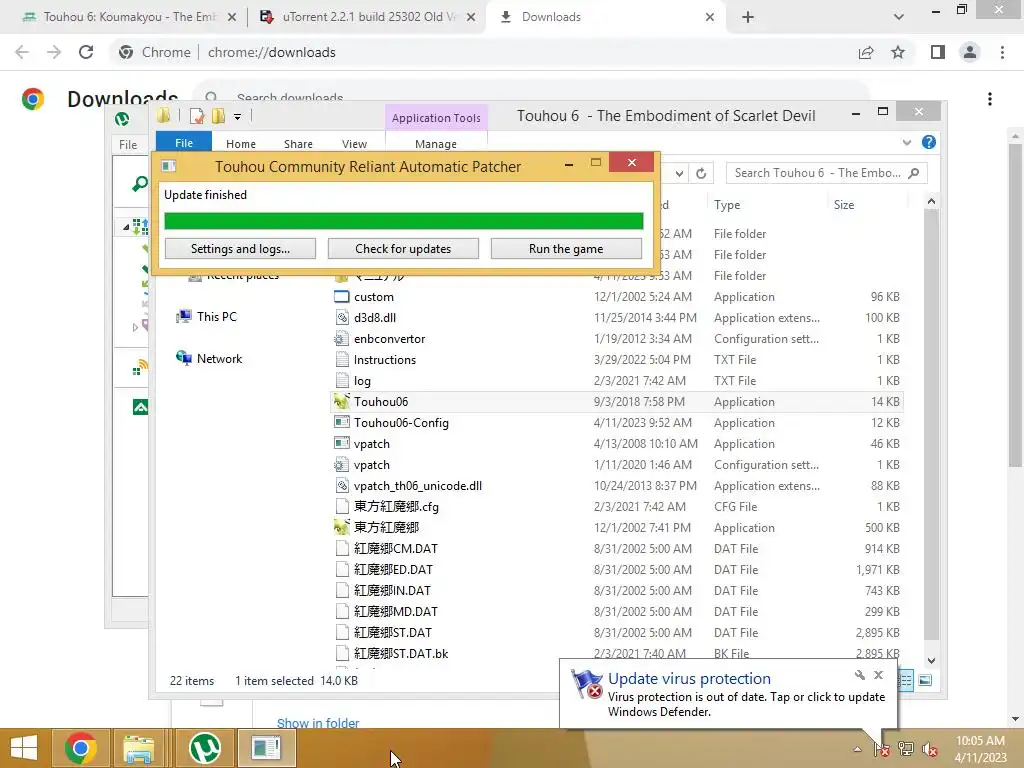
Task: Click the muted volume tray icon
Action: tap(930, 749)
